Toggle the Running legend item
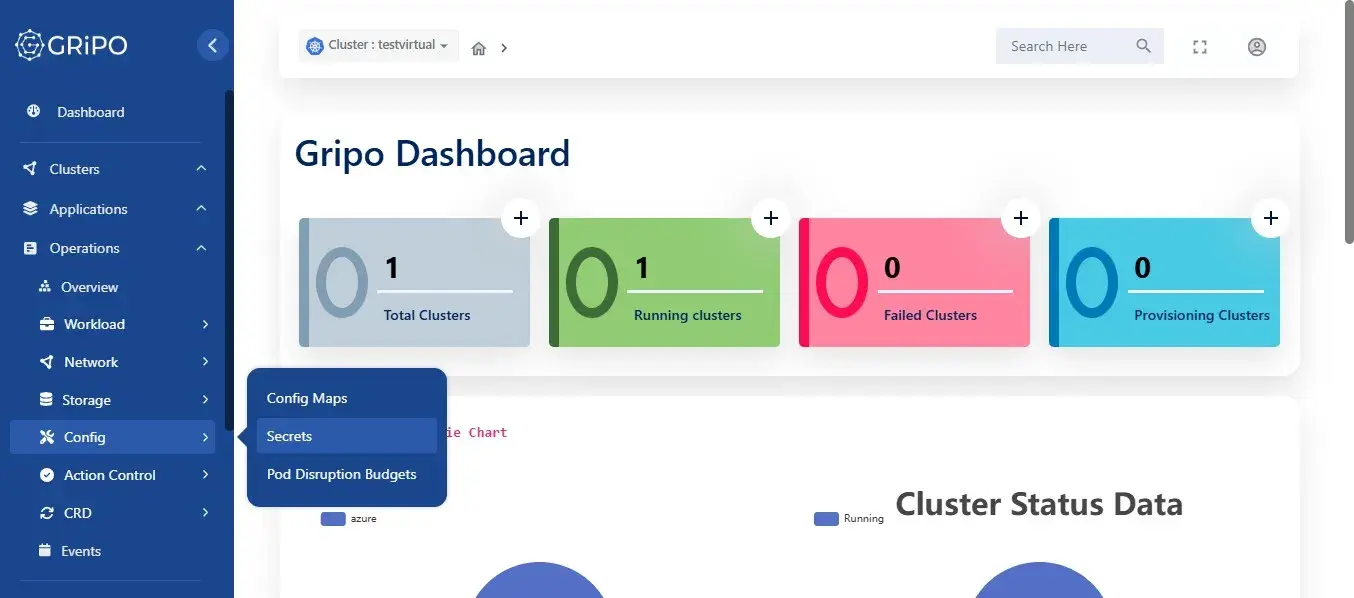The width and height of the screenshot is (1354, 598). point(849,519)
